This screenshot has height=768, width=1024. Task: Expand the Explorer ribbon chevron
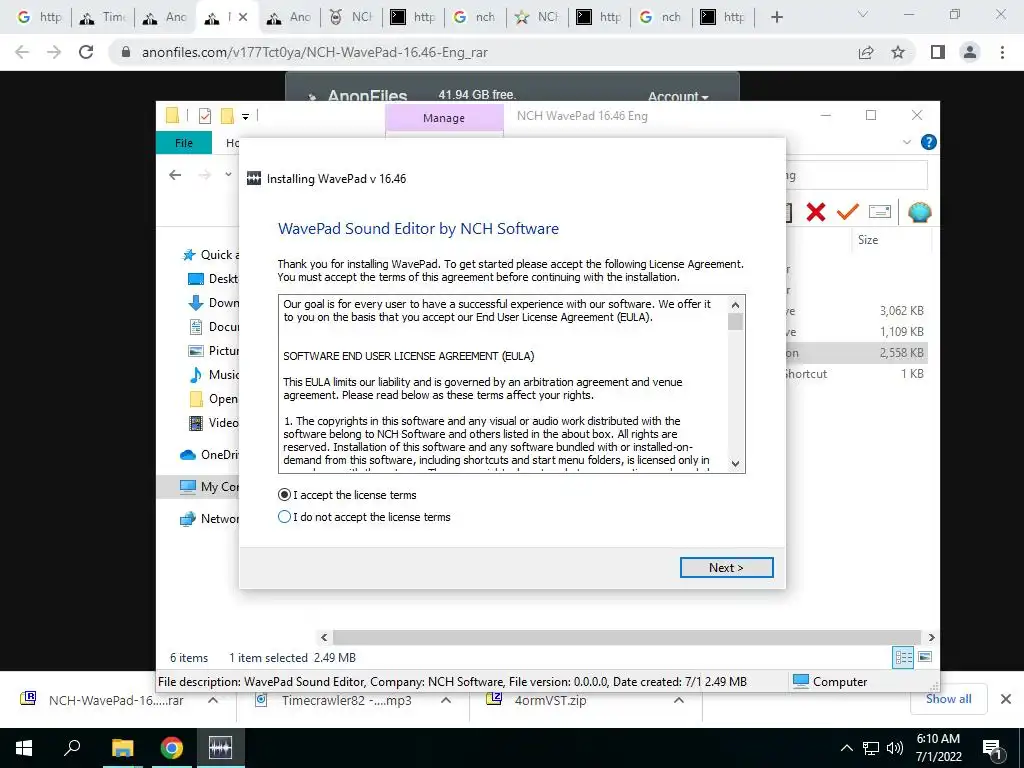(906, 142)
